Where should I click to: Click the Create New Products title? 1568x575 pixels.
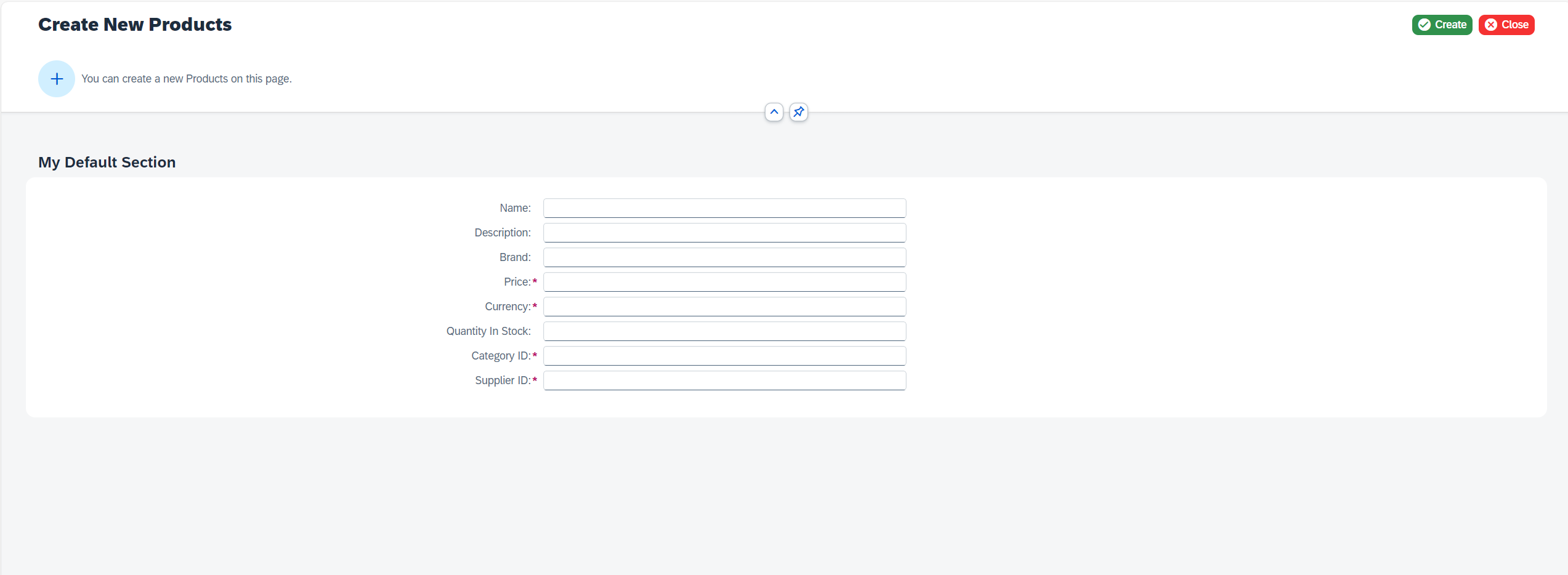click(x=135, y=25)
